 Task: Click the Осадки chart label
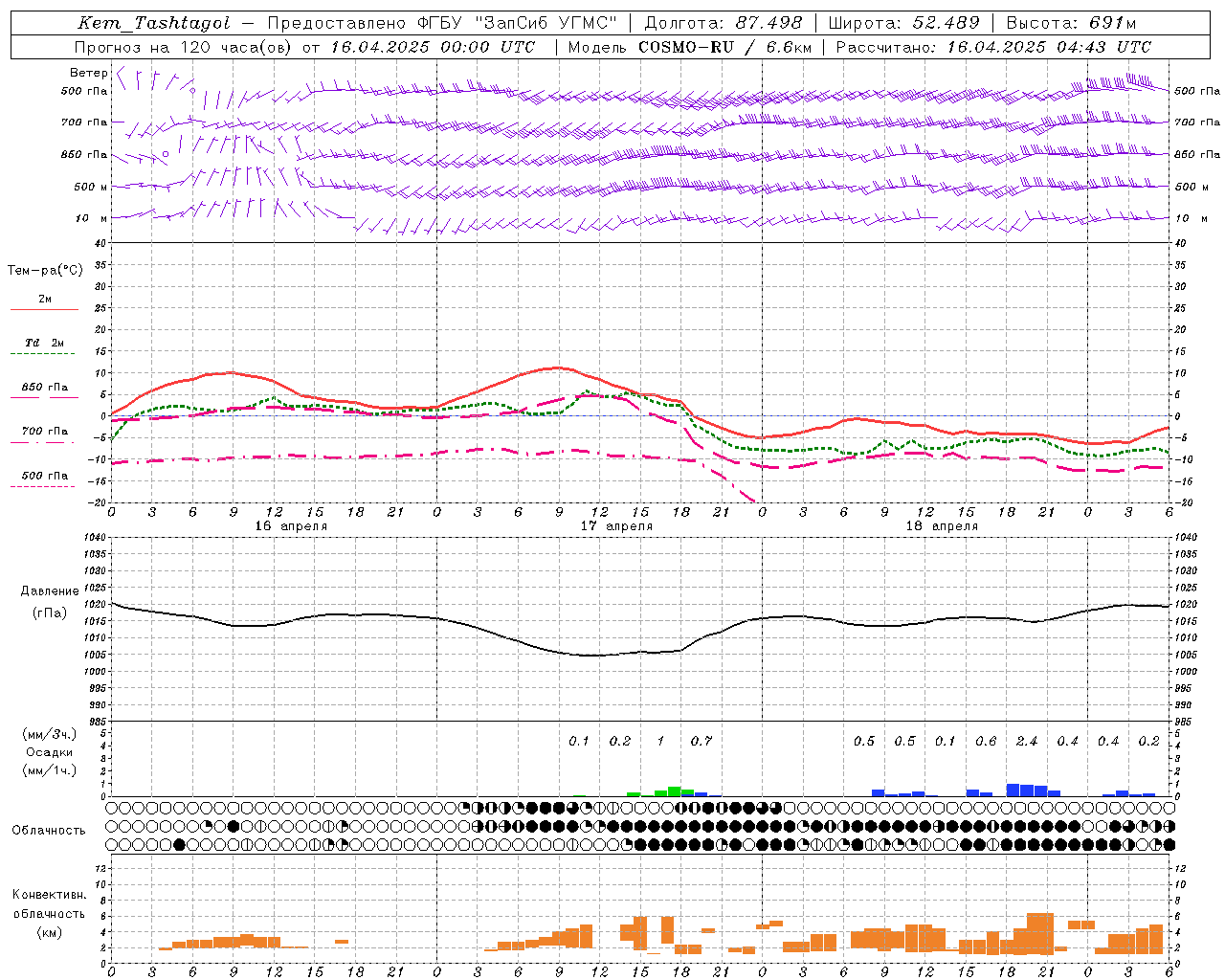pyautogui.click(x=49, y=752)
